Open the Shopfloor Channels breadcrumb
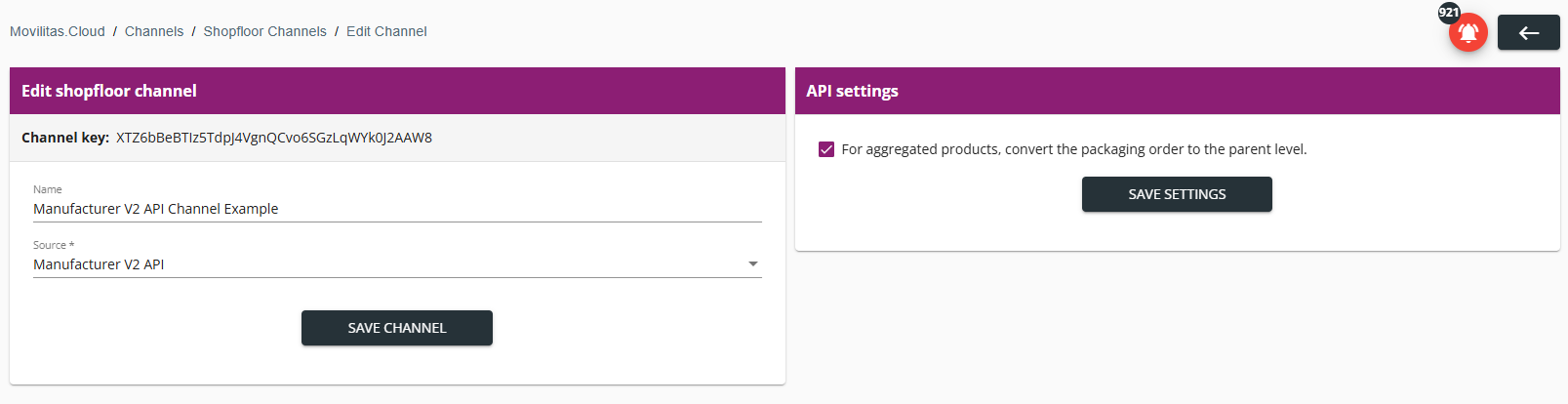This screenshot has width=1568, height=404. [x=264, y=31]
